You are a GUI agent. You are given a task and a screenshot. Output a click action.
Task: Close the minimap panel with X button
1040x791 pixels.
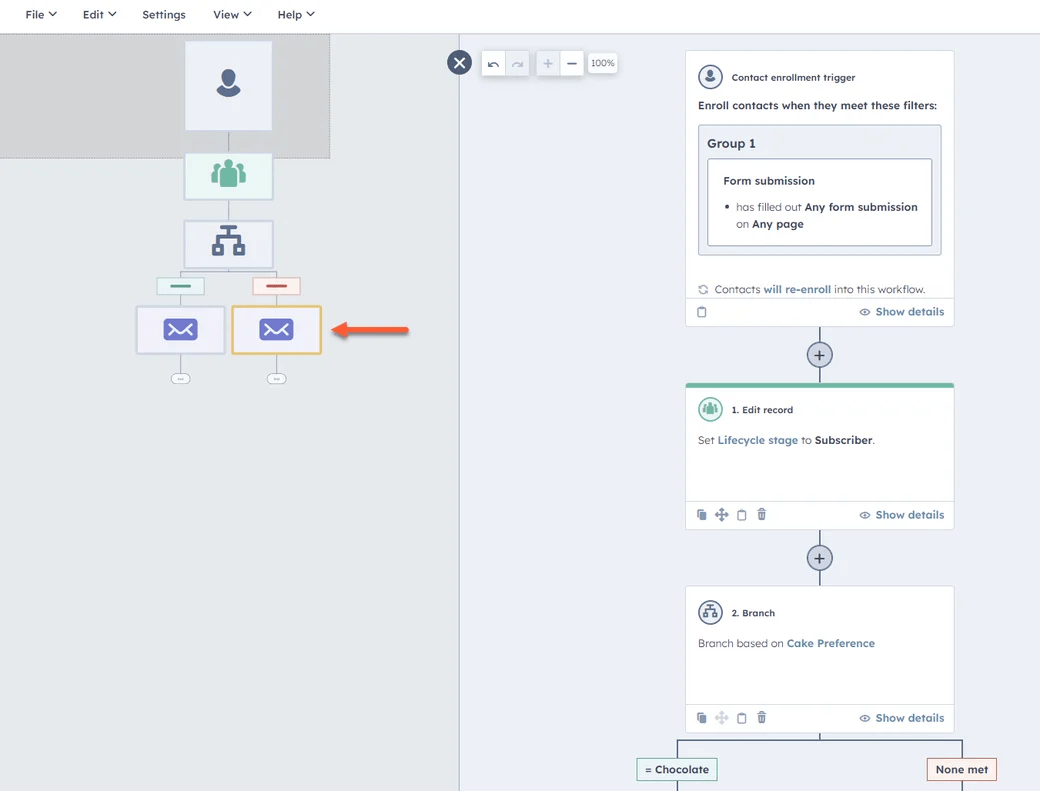pyautogui.click(x=459, y=63)
